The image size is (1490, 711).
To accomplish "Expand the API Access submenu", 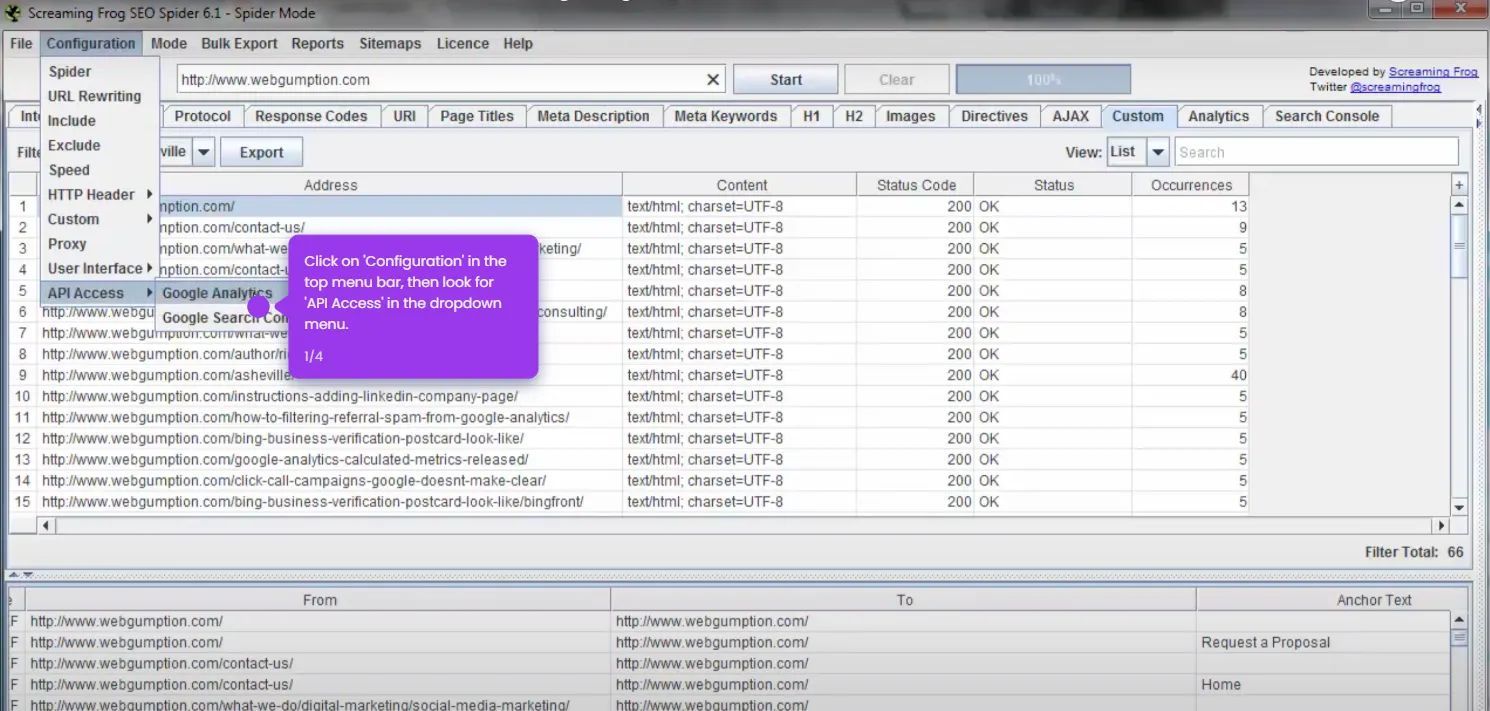I will point(99,293).
